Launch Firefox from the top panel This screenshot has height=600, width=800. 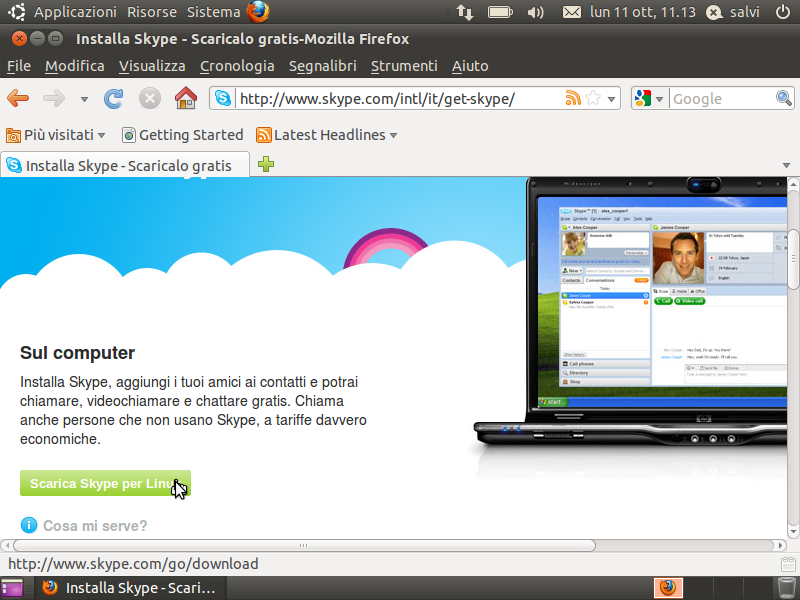click(x=258, y=12)
